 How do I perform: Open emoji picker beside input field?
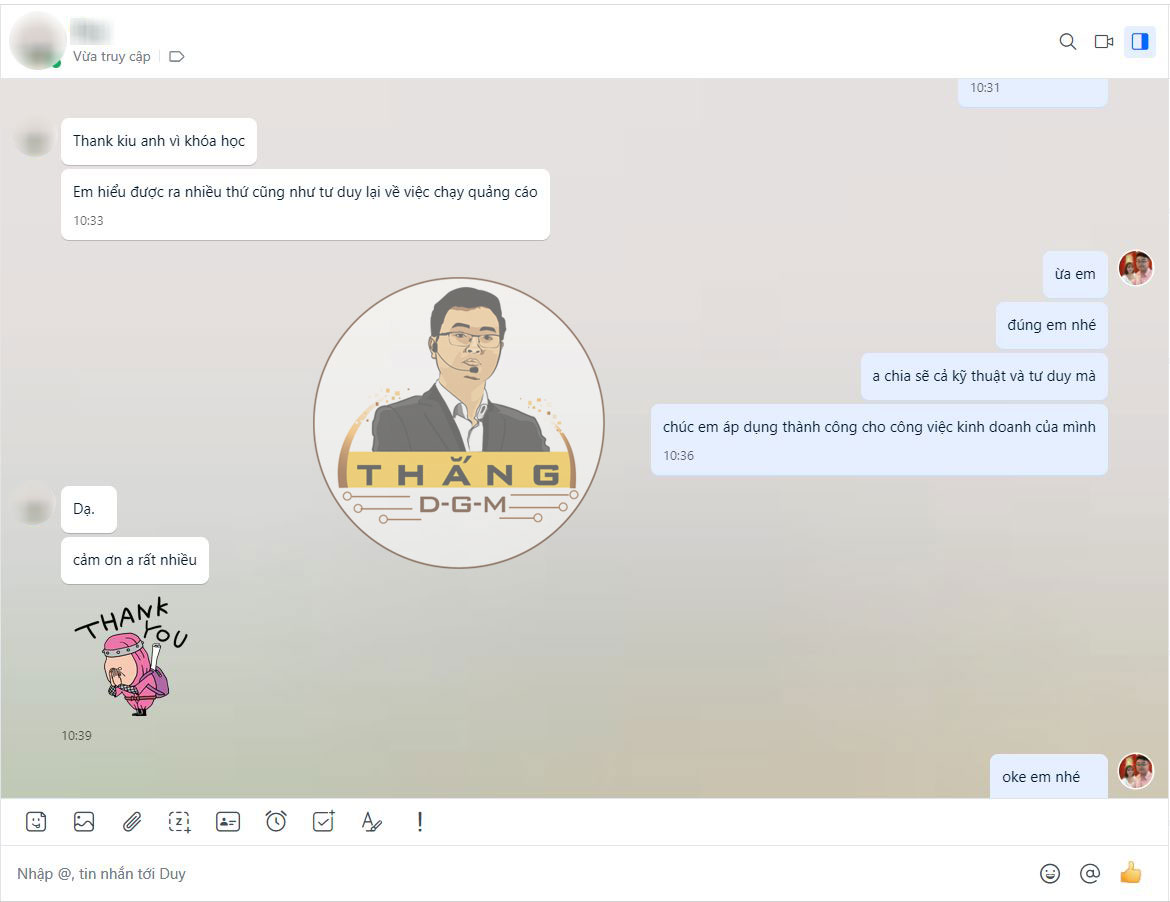tap(1050, 873)
